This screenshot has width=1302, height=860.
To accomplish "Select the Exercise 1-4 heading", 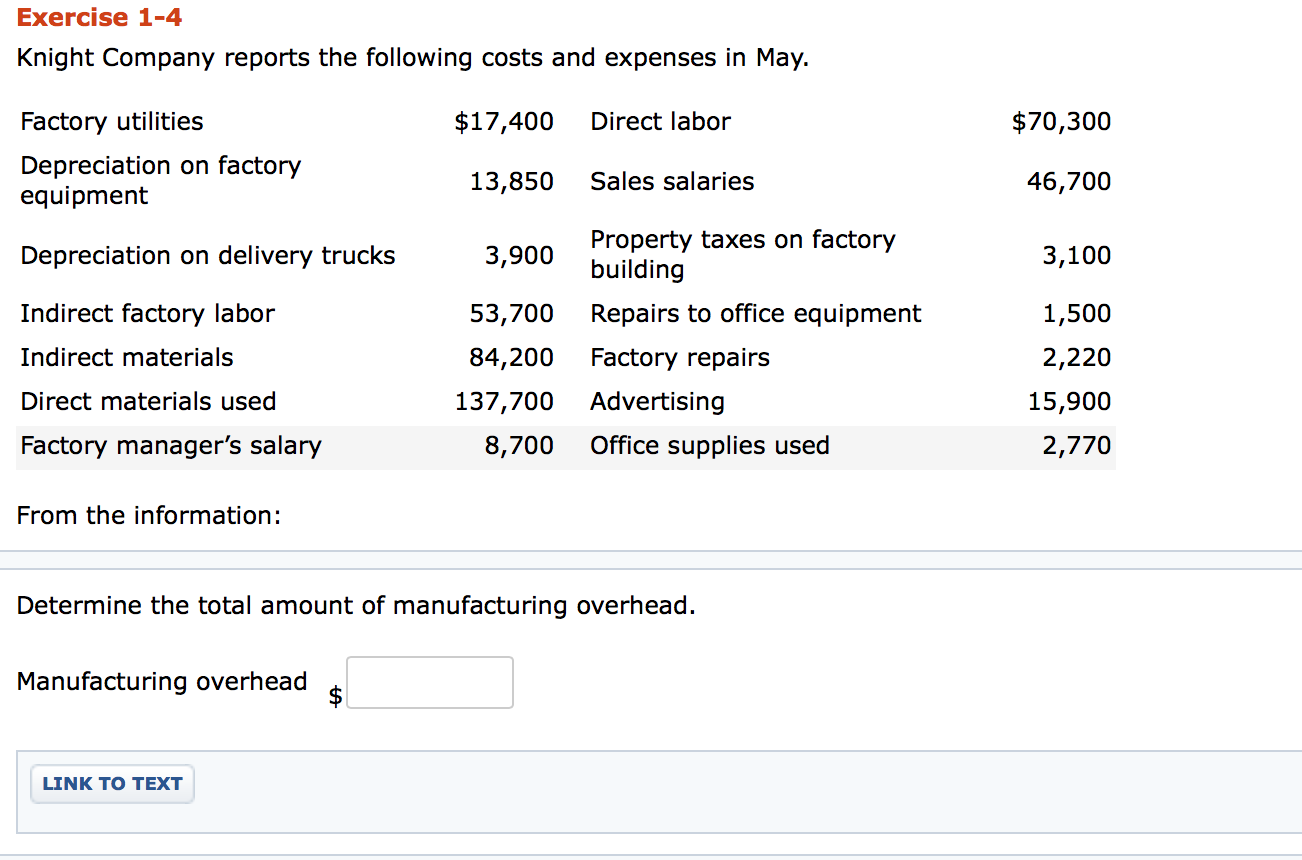I will coord(98,17).
